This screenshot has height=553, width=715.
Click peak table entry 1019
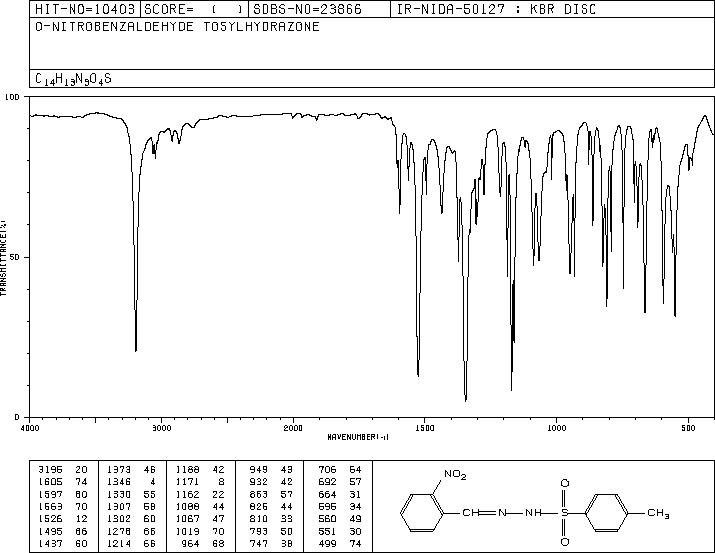point(187,531)
